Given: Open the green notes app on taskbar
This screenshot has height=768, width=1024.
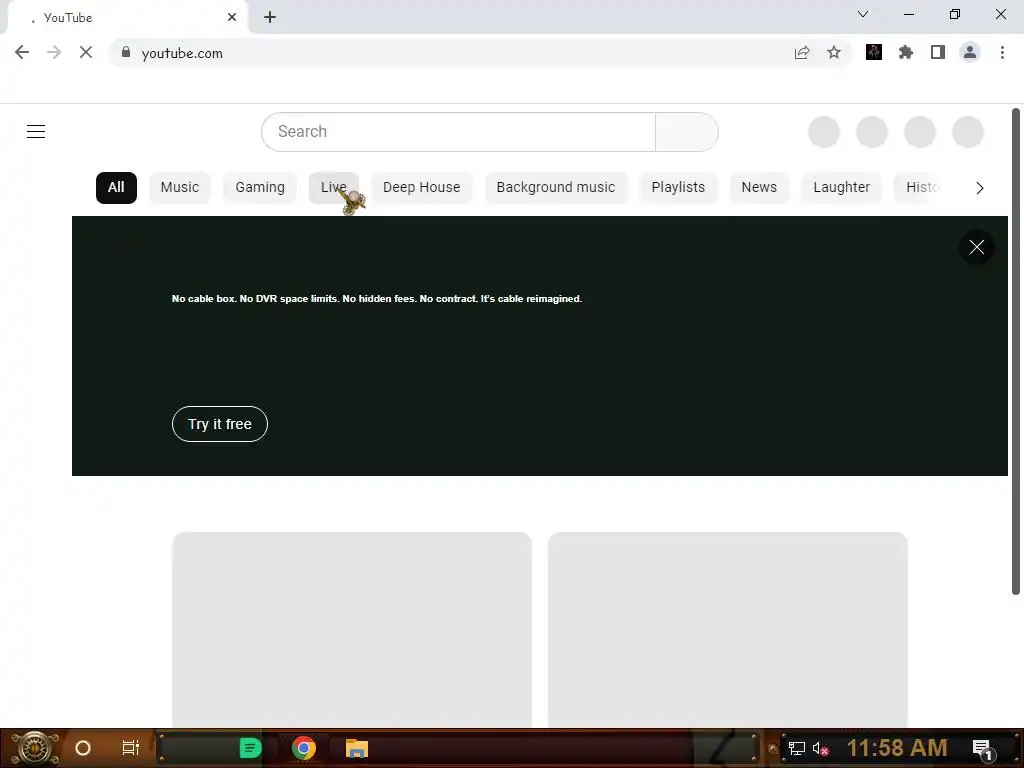Looking at the screenshot, I should [x=250, y=748].
